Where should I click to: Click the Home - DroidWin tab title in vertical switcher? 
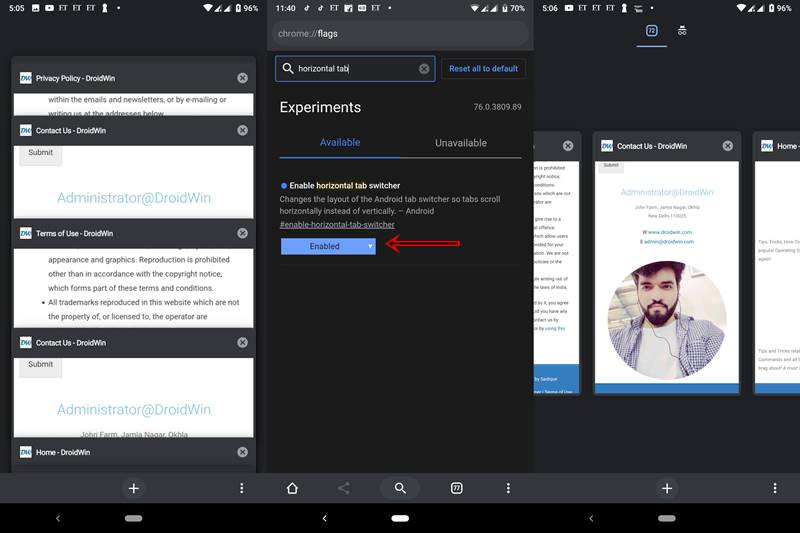[x=63, y=452]
